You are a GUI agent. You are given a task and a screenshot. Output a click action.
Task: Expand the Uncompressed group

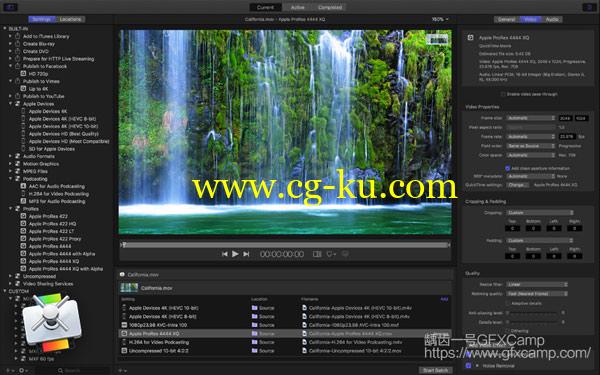click(11, 276)
